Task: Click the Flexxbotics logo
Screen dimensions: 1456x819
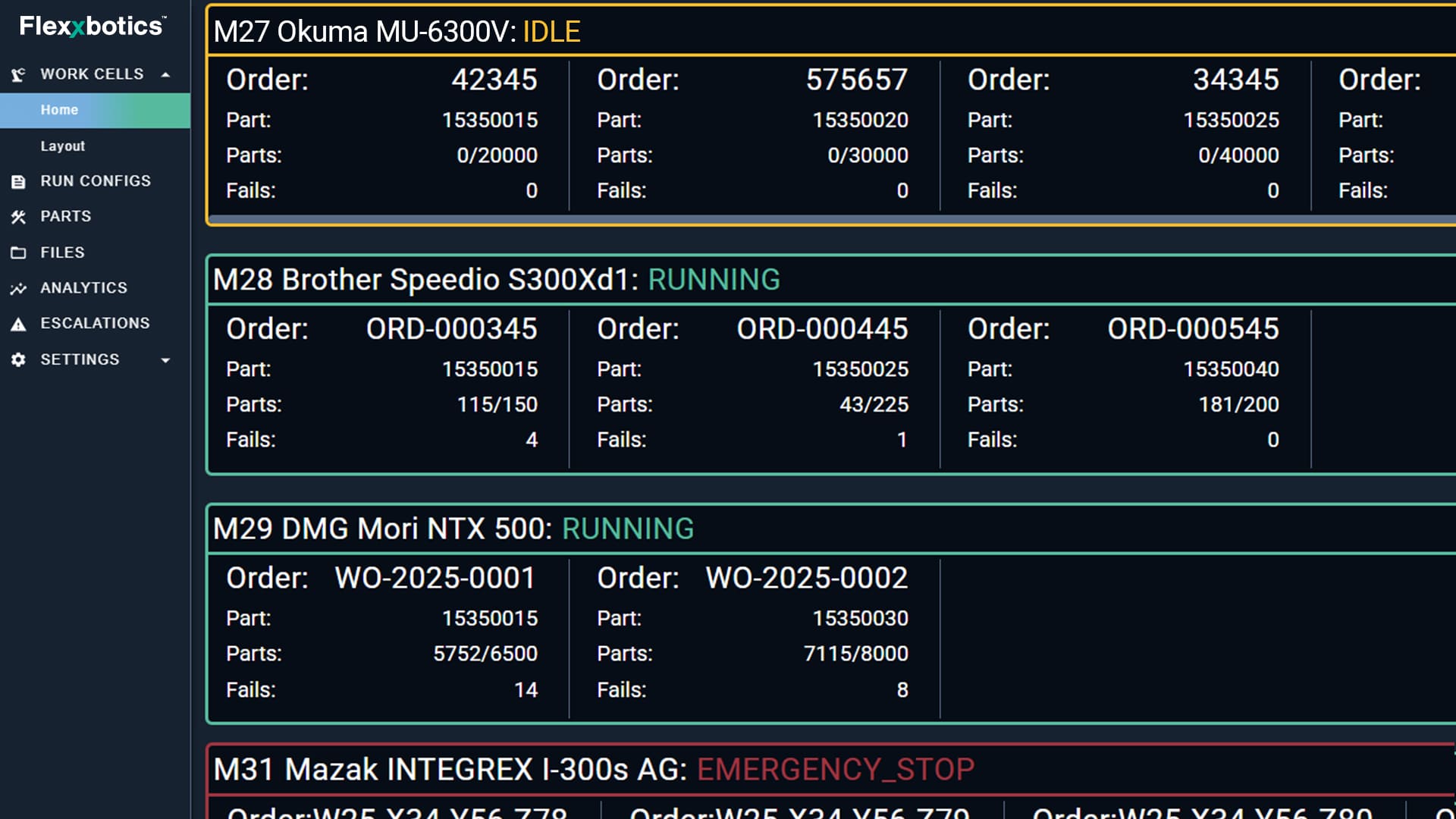Action: click(x=93, y=27)
